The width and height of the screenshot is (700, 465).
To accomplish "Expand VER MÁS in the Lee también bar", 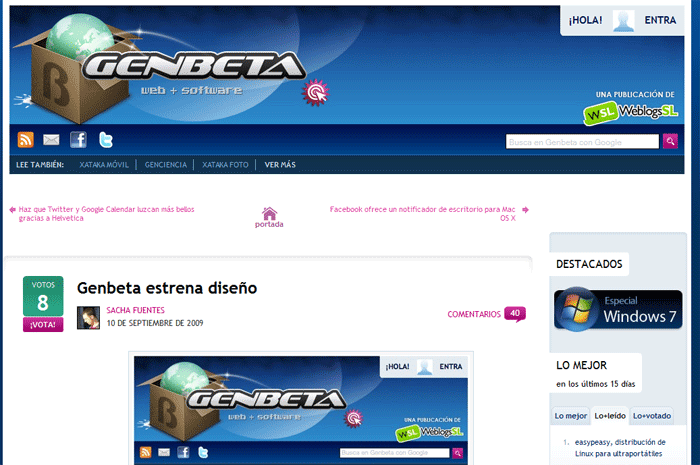I will 280,165.
